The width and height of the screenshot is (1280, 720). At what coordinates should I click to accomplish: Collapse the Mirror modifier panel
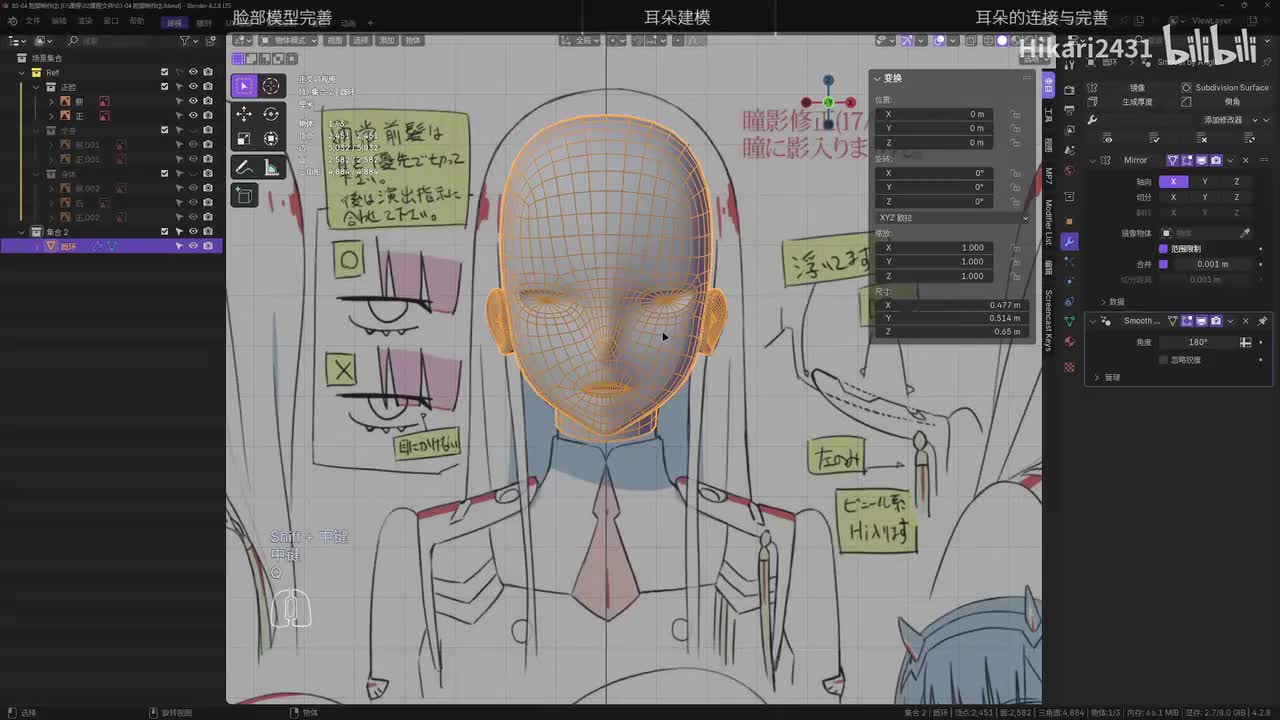(1094, 160)
